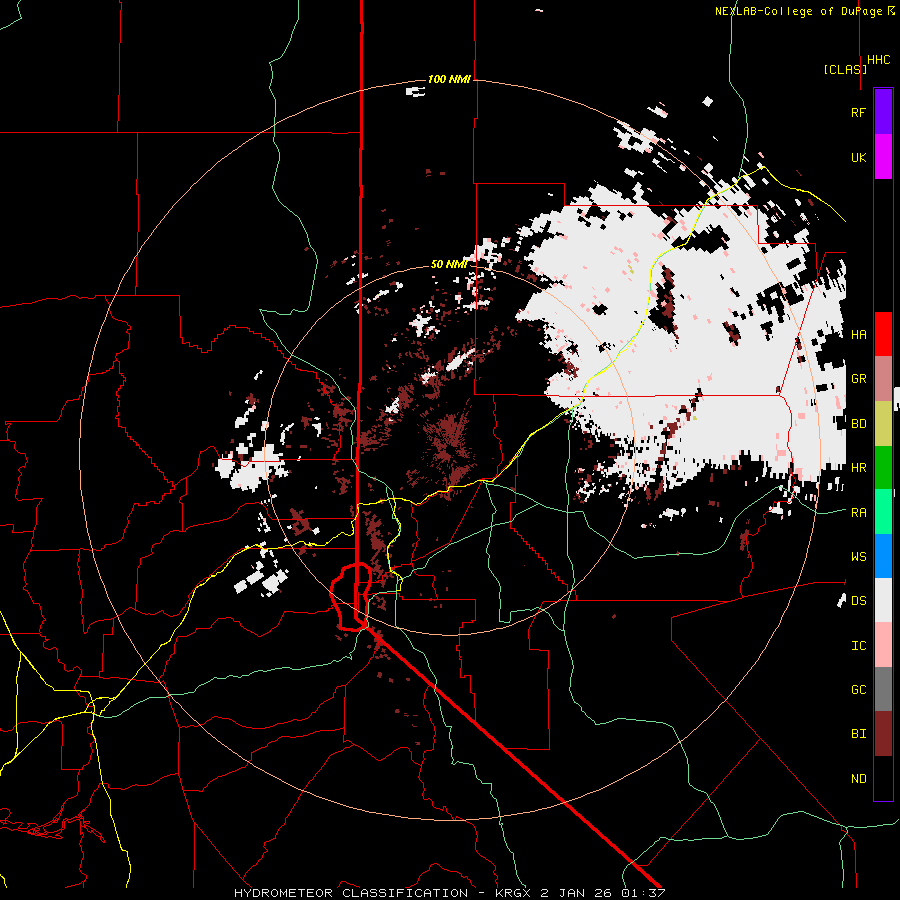Click the RA legend label text
900x900 pixels.
(x=858, y=512)
